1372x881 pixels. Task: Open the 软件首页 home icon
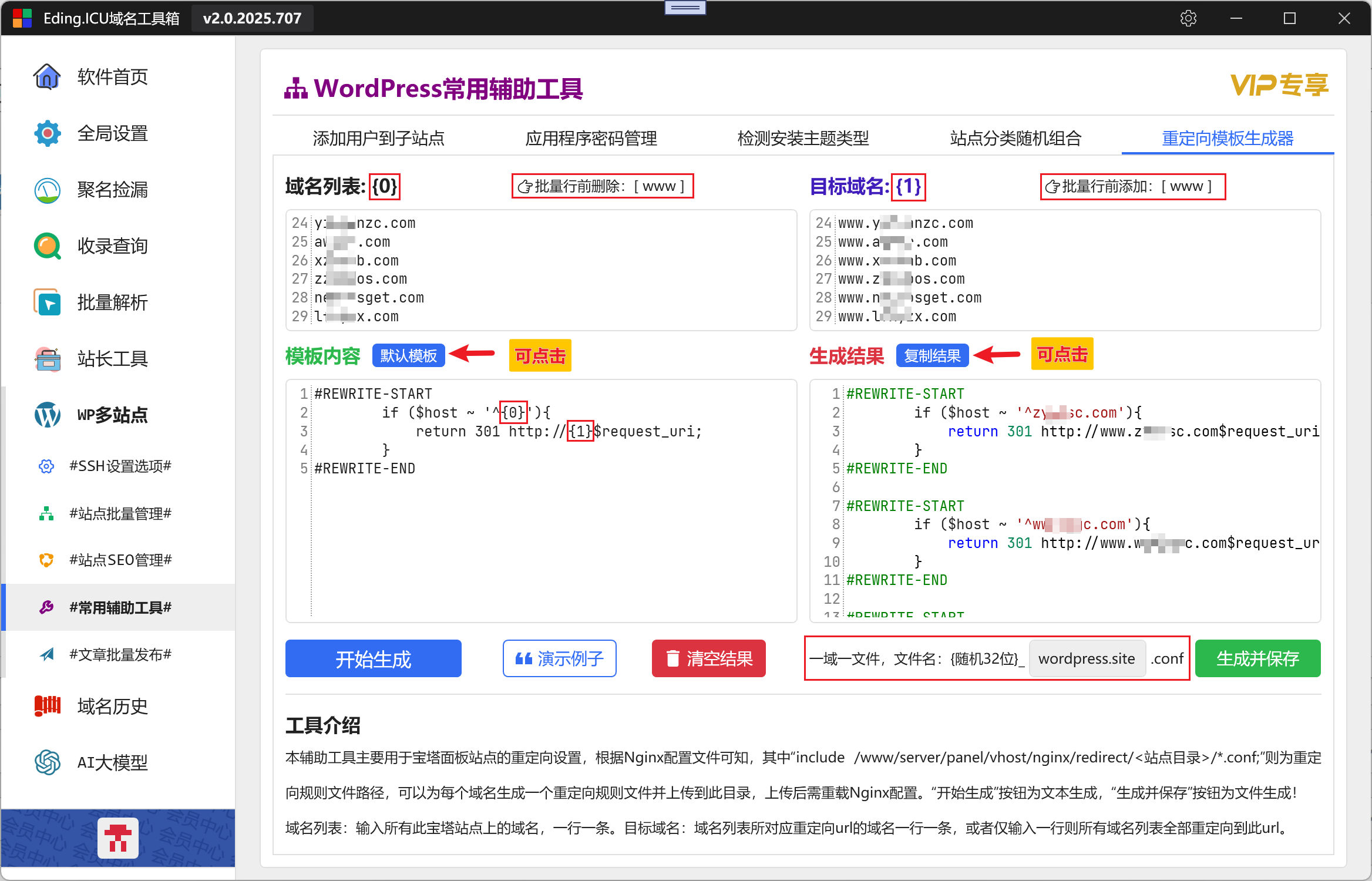point(47,77)
